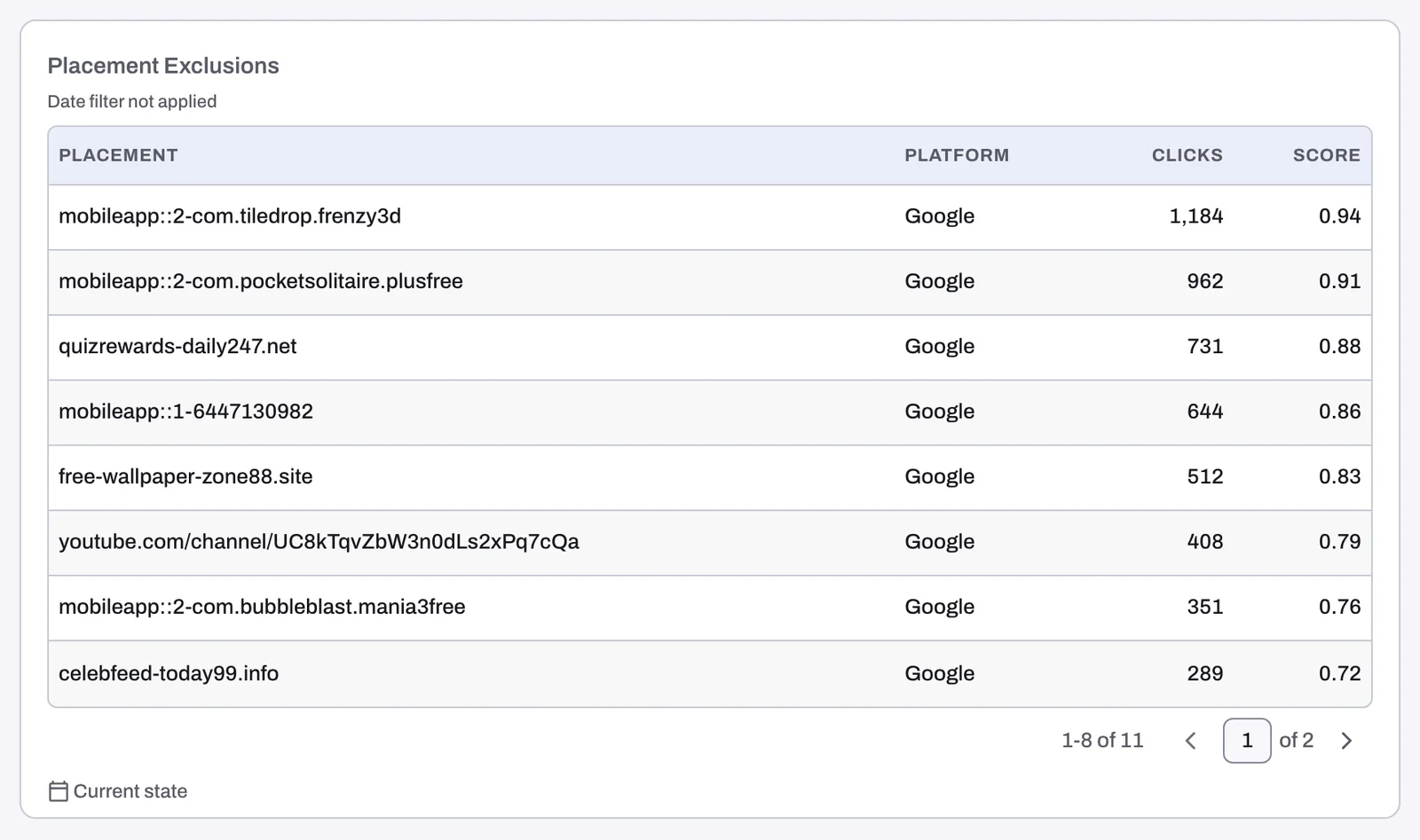This screenshot has height=840, width=1420.
Task: Select placement free-wallpaper-zone88.site
Action: [x=185, y=477]
